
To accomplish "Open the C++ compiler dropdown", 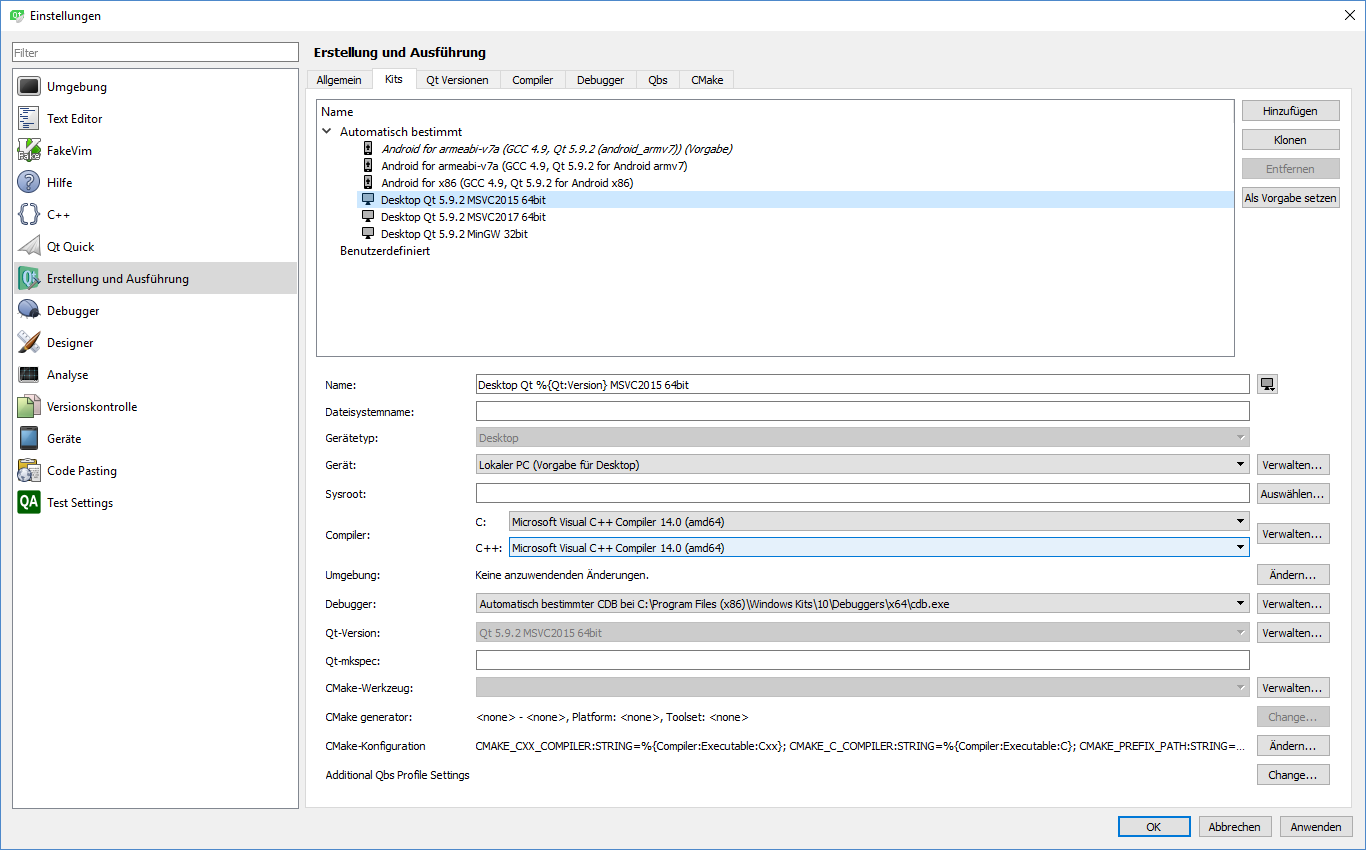I will coord(879,548).
